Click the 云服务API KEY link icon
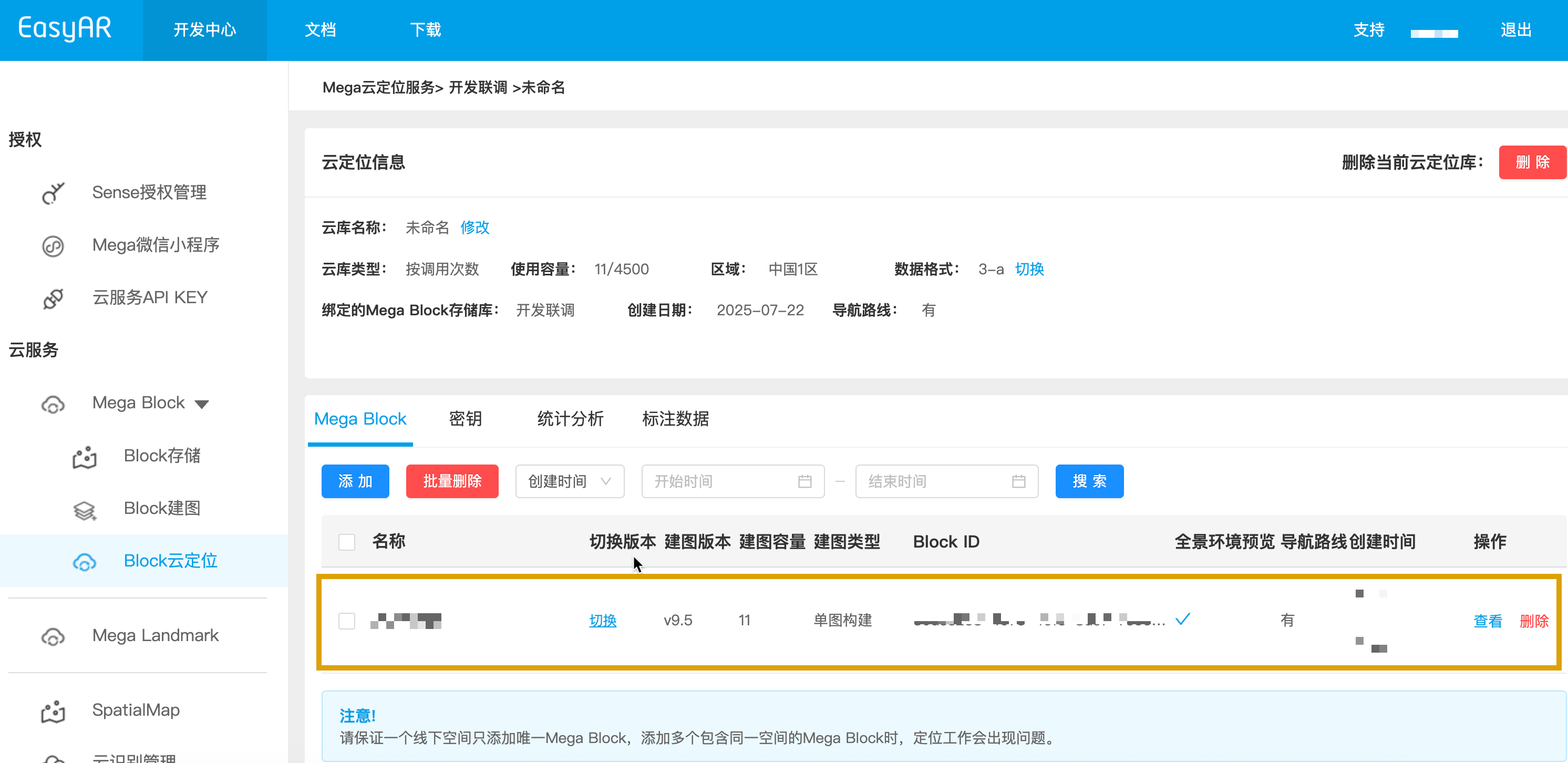1568x763 pixels. point(53,298)
